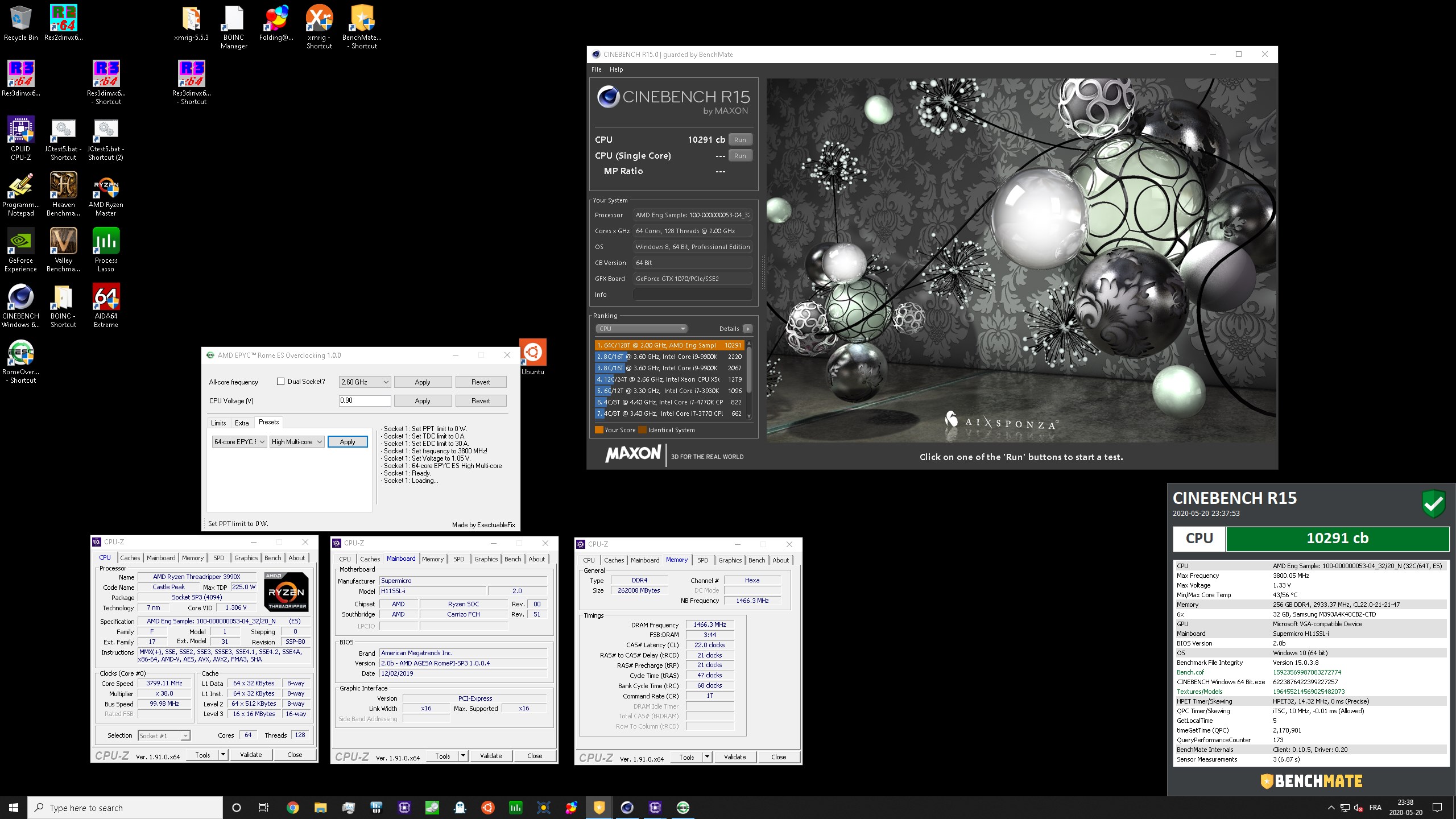
Task: Launch CINEBENCH Windows 64 desktop icon
Action: (x=20, y=305)
